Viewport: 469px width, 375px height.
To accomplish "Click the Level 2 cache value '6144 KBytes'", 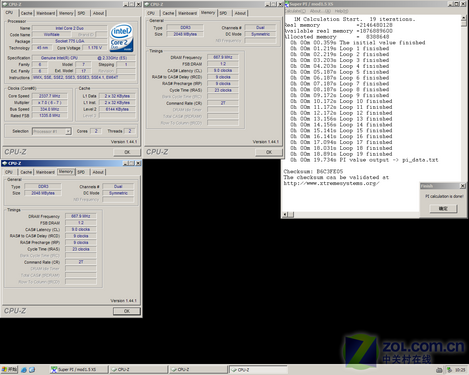I will click(x=117, y=109).
